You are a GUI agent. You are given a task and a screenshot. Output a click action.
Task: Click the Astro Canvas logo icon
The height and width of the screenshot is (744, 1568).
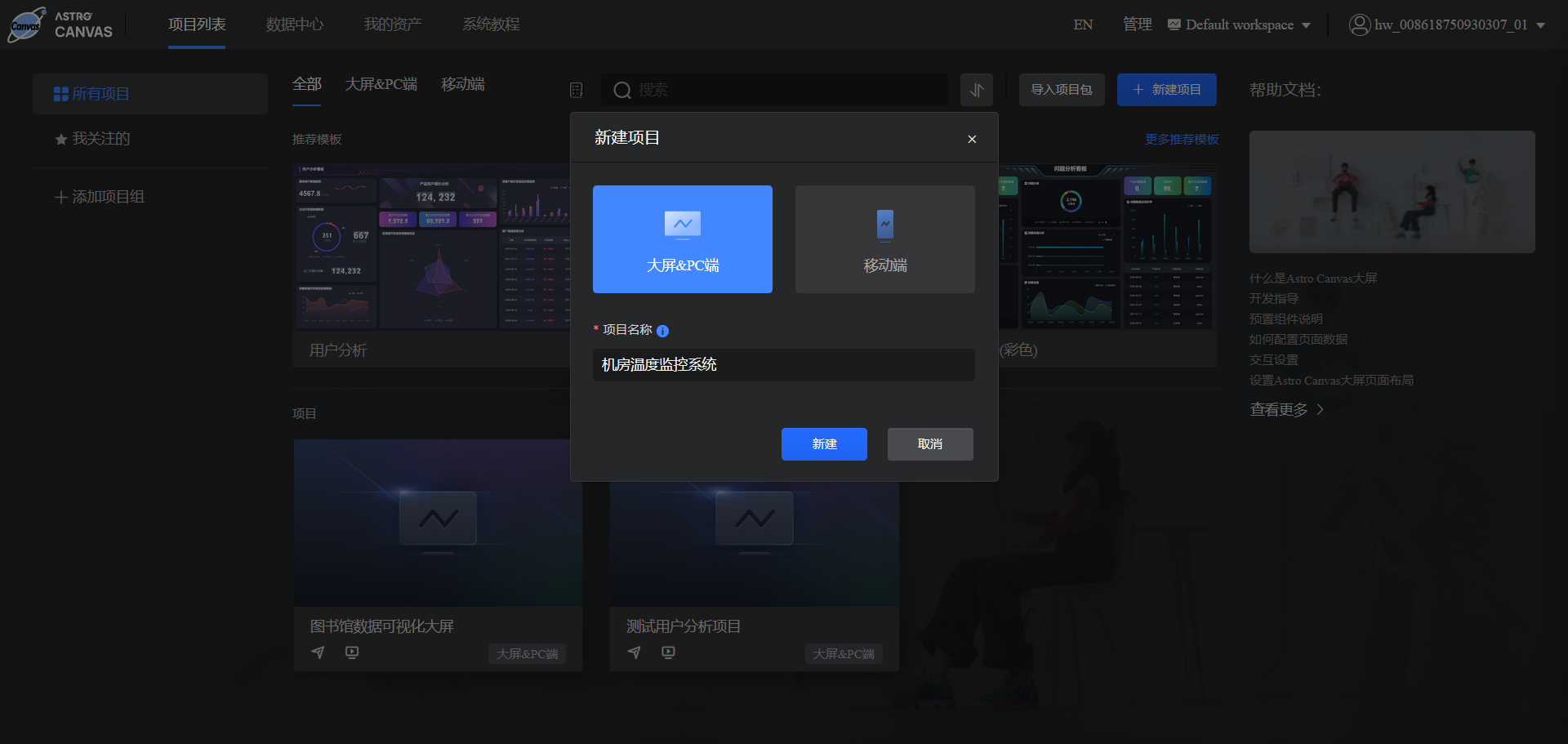[26, 24]
